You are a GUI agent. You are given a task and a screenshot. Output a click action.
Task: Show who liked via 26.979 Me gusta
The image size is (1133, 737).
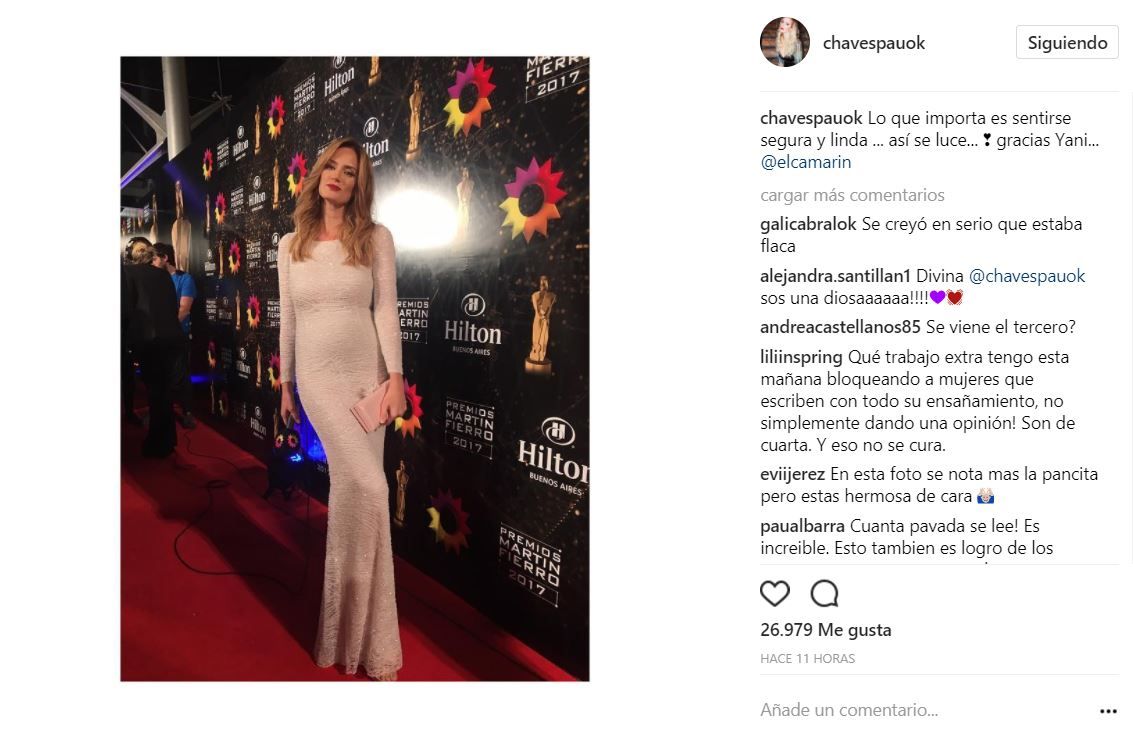click(826, 630)
